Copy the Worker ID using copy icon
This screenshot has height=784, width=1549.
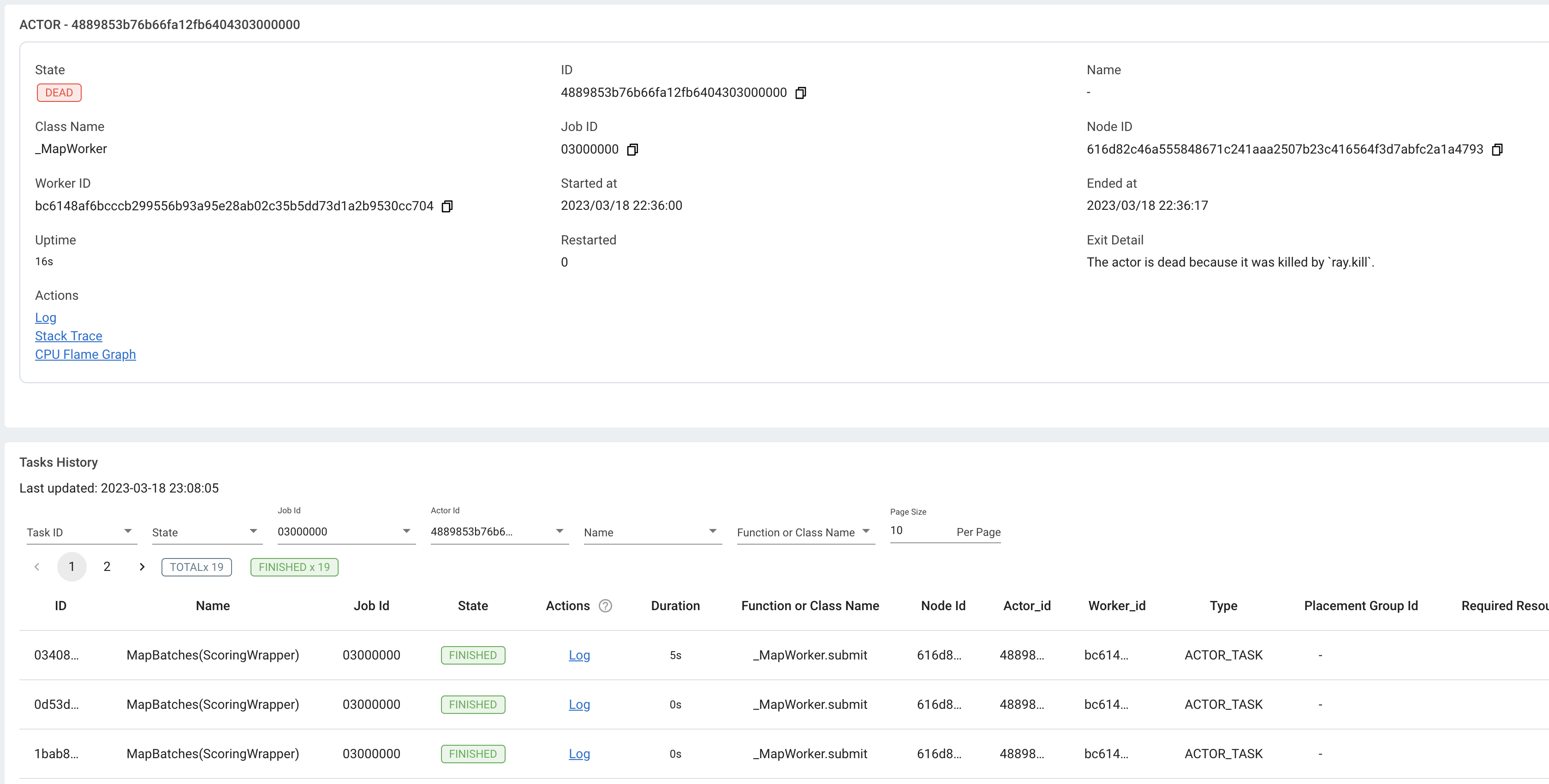(x=447, y=206)
